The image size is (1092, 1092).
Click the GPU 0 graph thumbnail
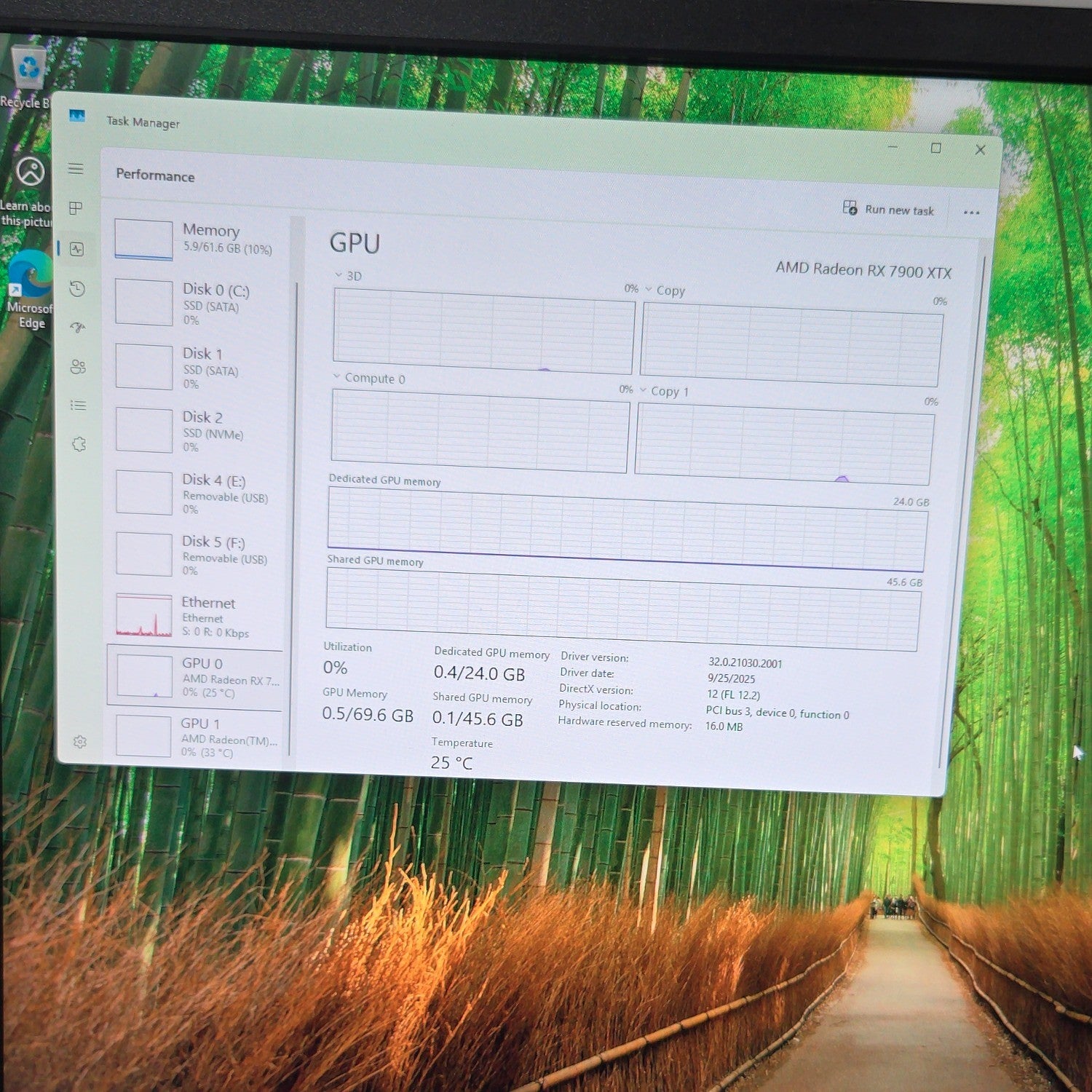coord(144,676)
